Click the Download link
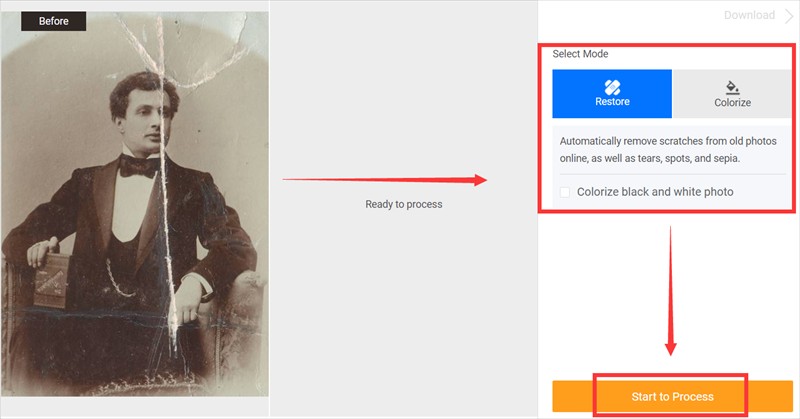The width and height of the screenshot is (800, 419). (749, 15)
